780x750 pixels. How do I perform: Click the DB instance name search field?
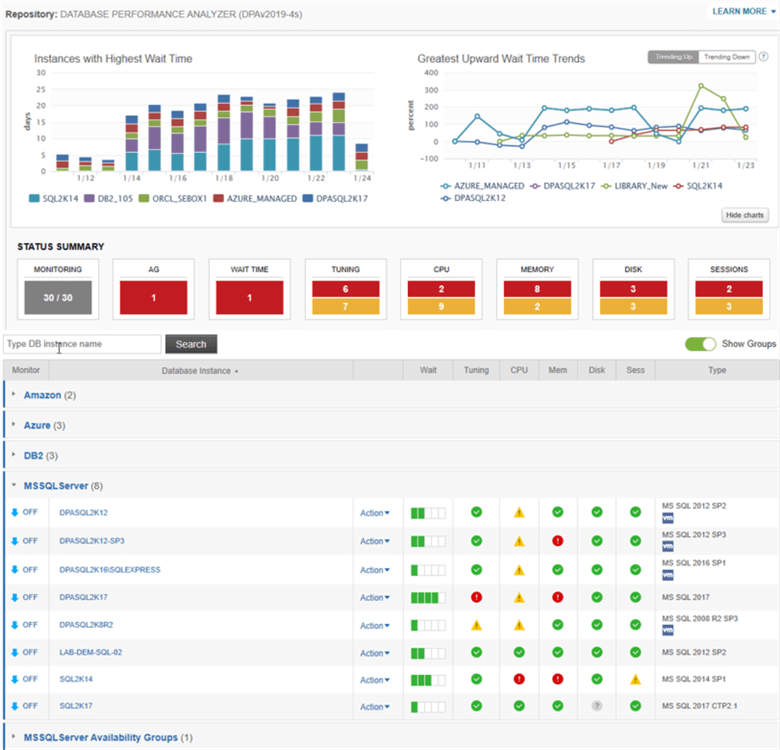point(82,344)
